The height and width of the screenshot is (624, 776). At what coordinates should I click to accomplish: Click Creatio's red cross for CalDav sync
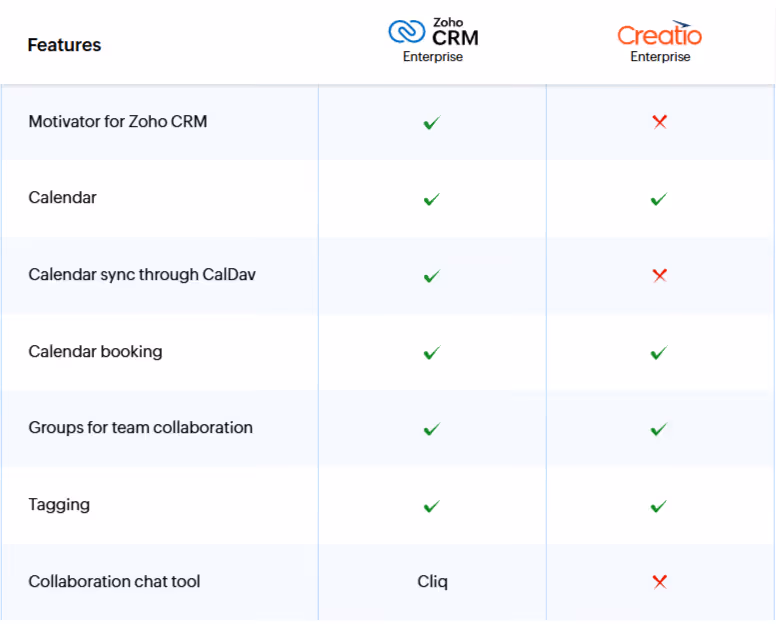tap(660, 275)
